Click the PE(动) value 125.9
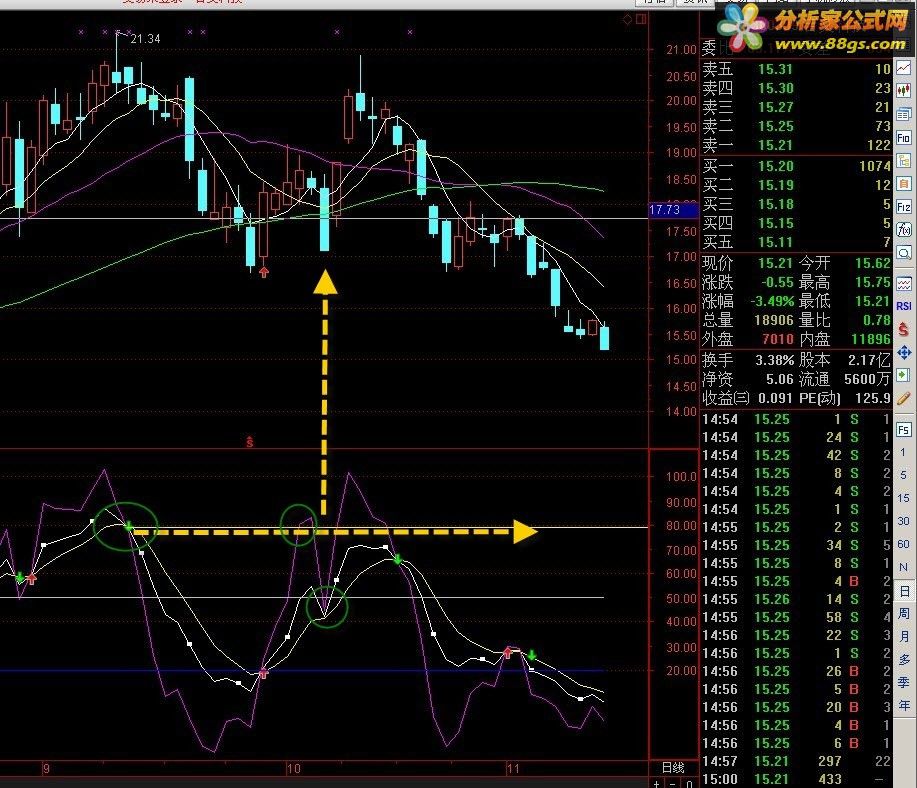 point(873,398)
